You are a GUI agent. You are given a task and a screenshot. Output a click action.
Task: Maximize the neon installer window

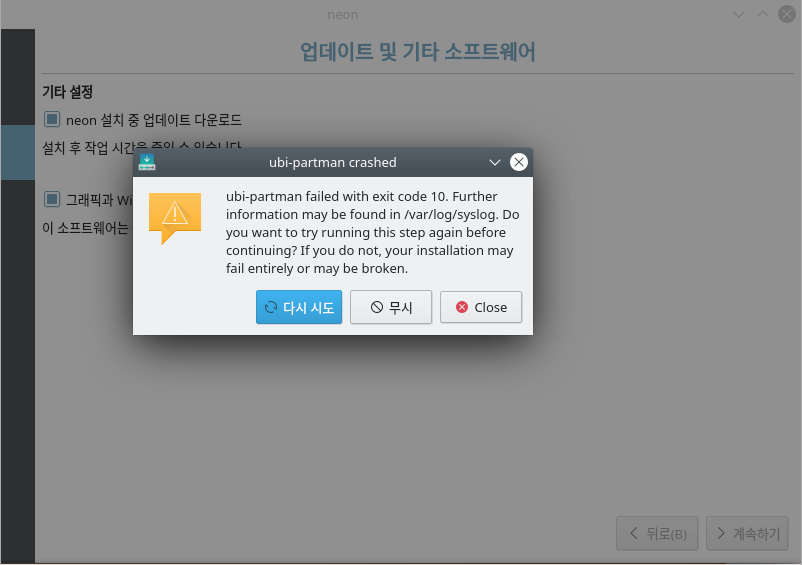[763, 14]
